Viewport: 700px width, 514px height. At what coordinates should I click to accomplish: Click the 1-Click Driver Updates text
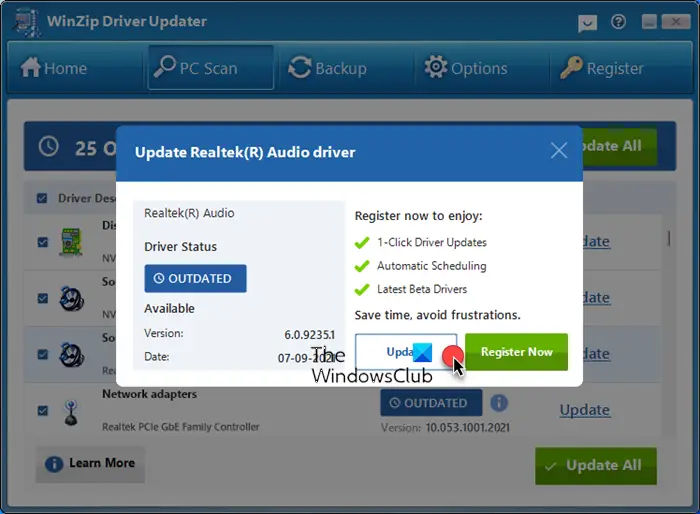[432, 242]
